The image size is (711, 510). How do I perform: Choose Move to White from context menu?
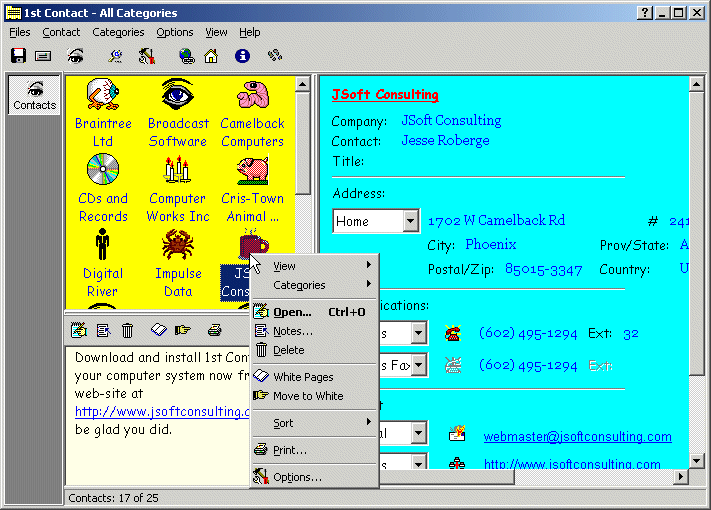(314, 396)
